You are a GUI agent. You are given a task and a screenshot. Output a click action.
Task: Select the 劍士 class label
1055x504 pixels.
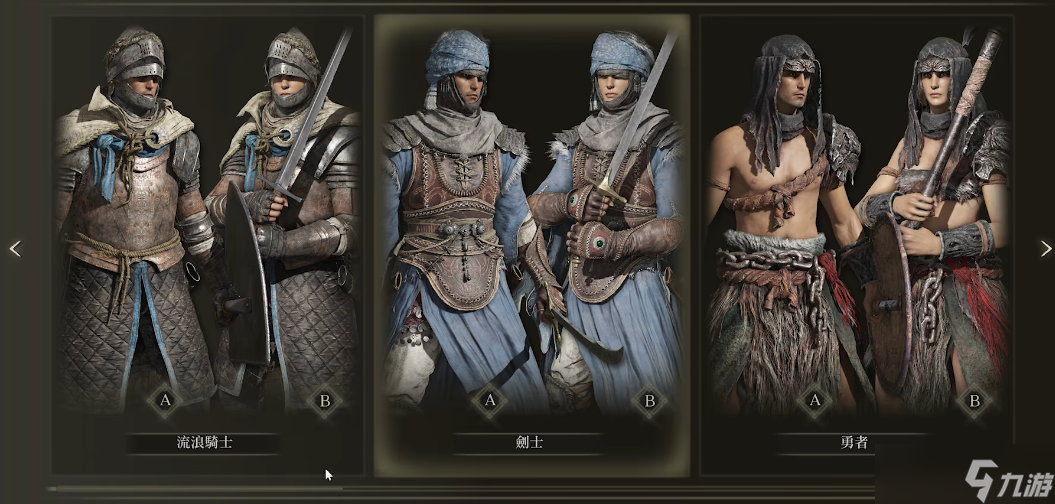tap(529, 443)
